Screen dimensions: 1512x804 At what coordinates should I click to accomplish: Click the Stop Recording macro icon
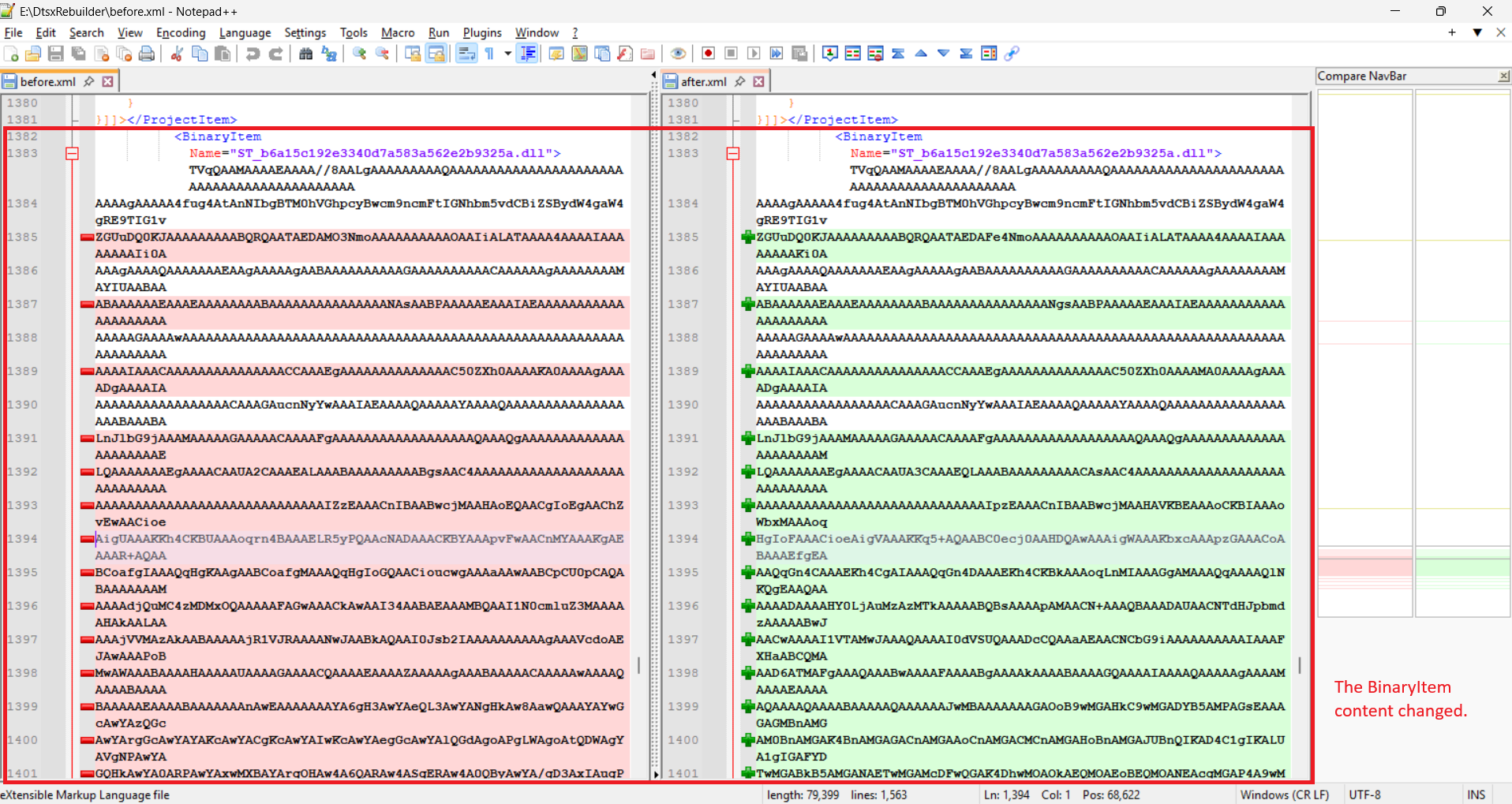tap(731, 54)
